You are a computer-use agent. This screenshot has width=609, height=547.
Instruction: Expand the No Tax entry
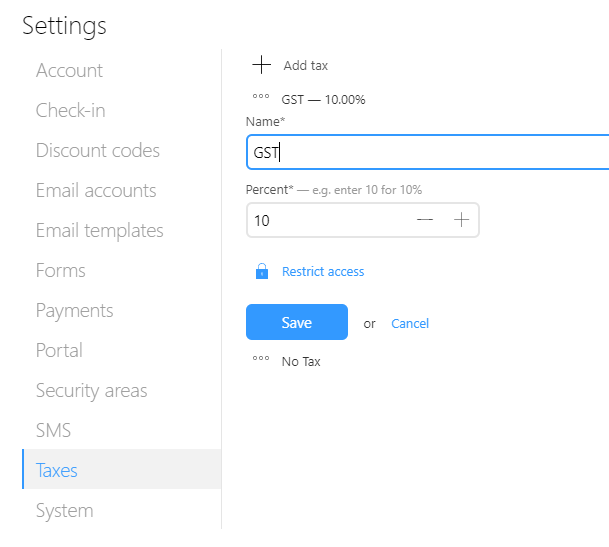point(301,361)
